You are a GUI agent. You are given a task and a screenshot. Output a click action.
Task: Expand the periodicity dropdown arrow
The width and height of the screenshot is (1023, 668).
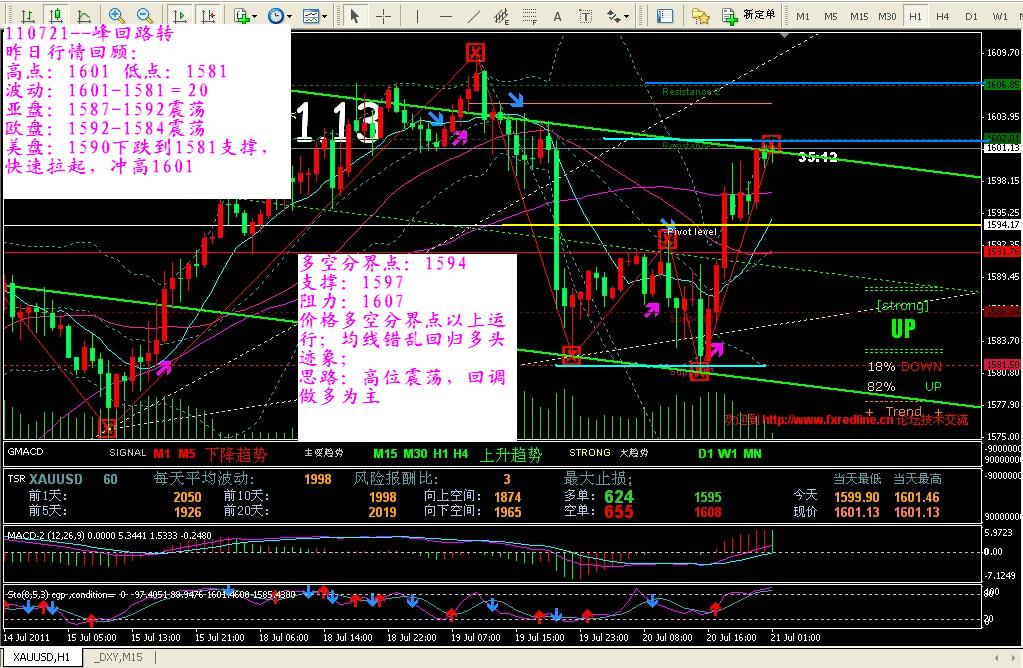click(x=289, y=16)
